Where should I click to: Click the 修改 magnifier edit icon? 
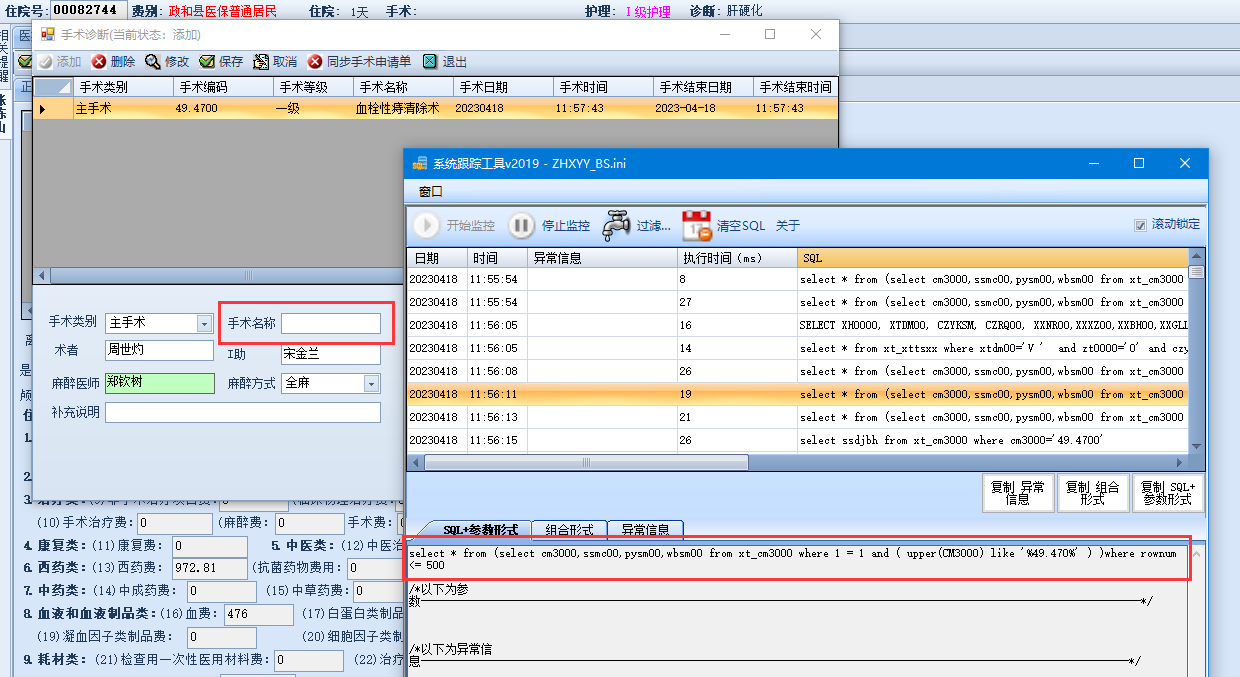(153, 62)
